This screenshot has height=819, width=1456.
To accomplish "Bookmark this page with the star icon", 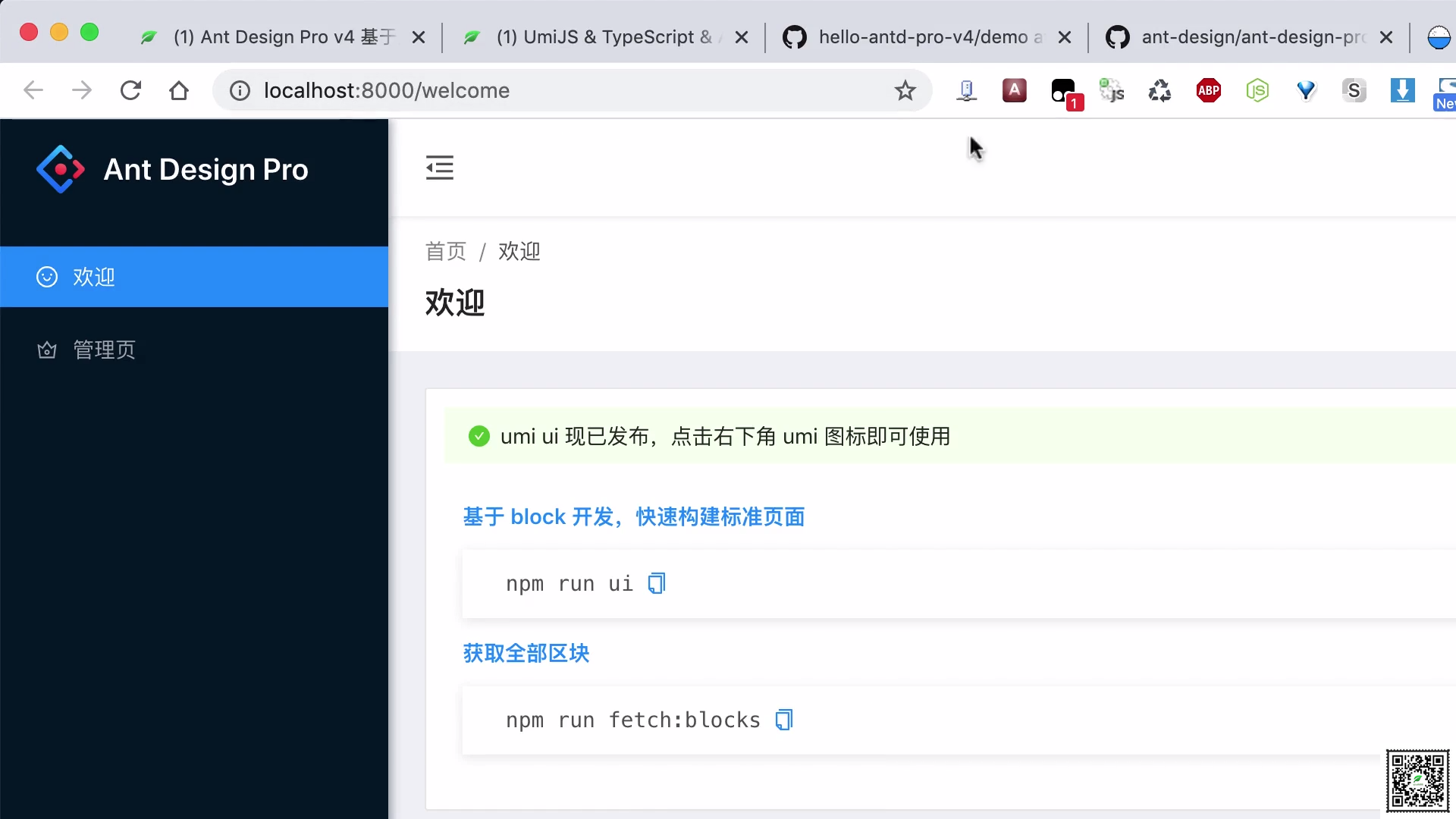I will pos(905,91).
